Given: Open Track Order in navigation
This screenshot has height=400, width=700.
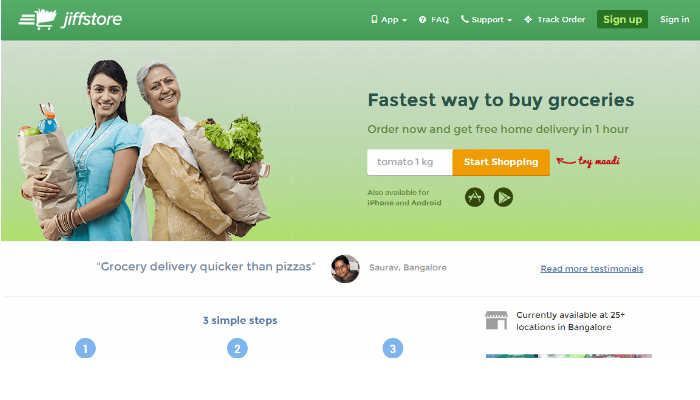Looking at the screenshot, I should [554, 20].
